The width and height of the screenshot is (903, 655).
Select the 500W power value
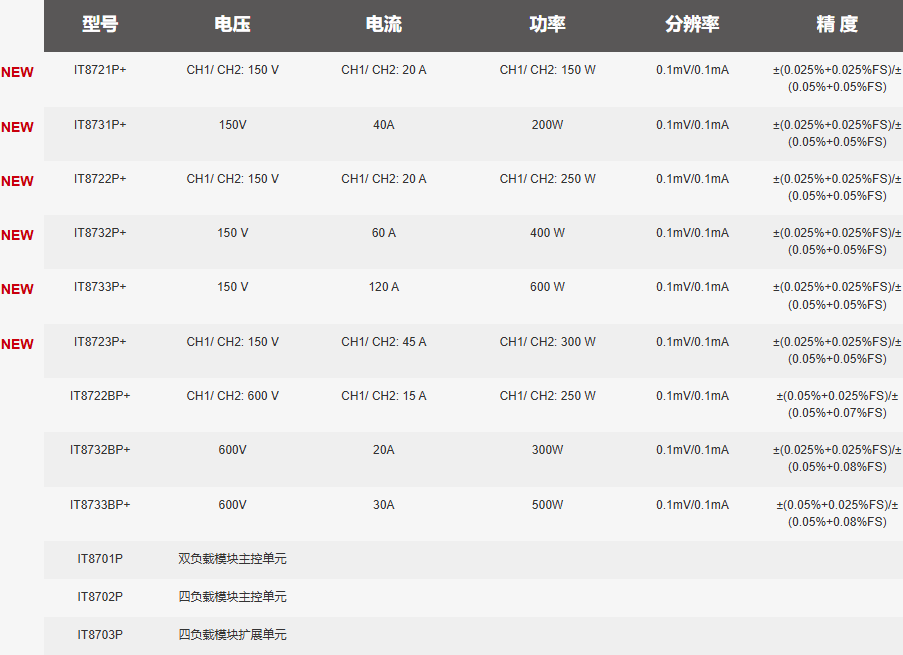547,505
